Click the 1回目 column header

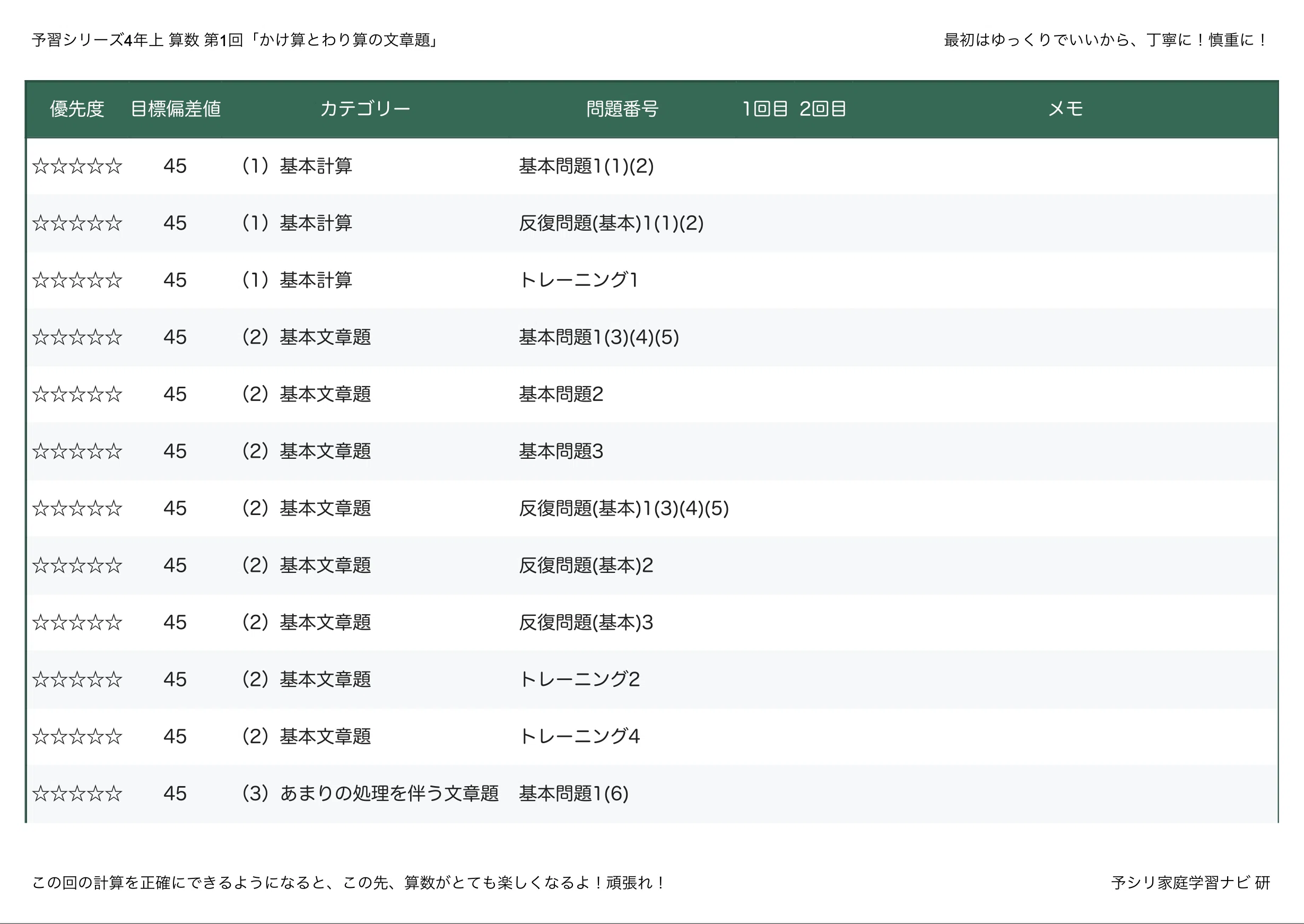point(764,109)
